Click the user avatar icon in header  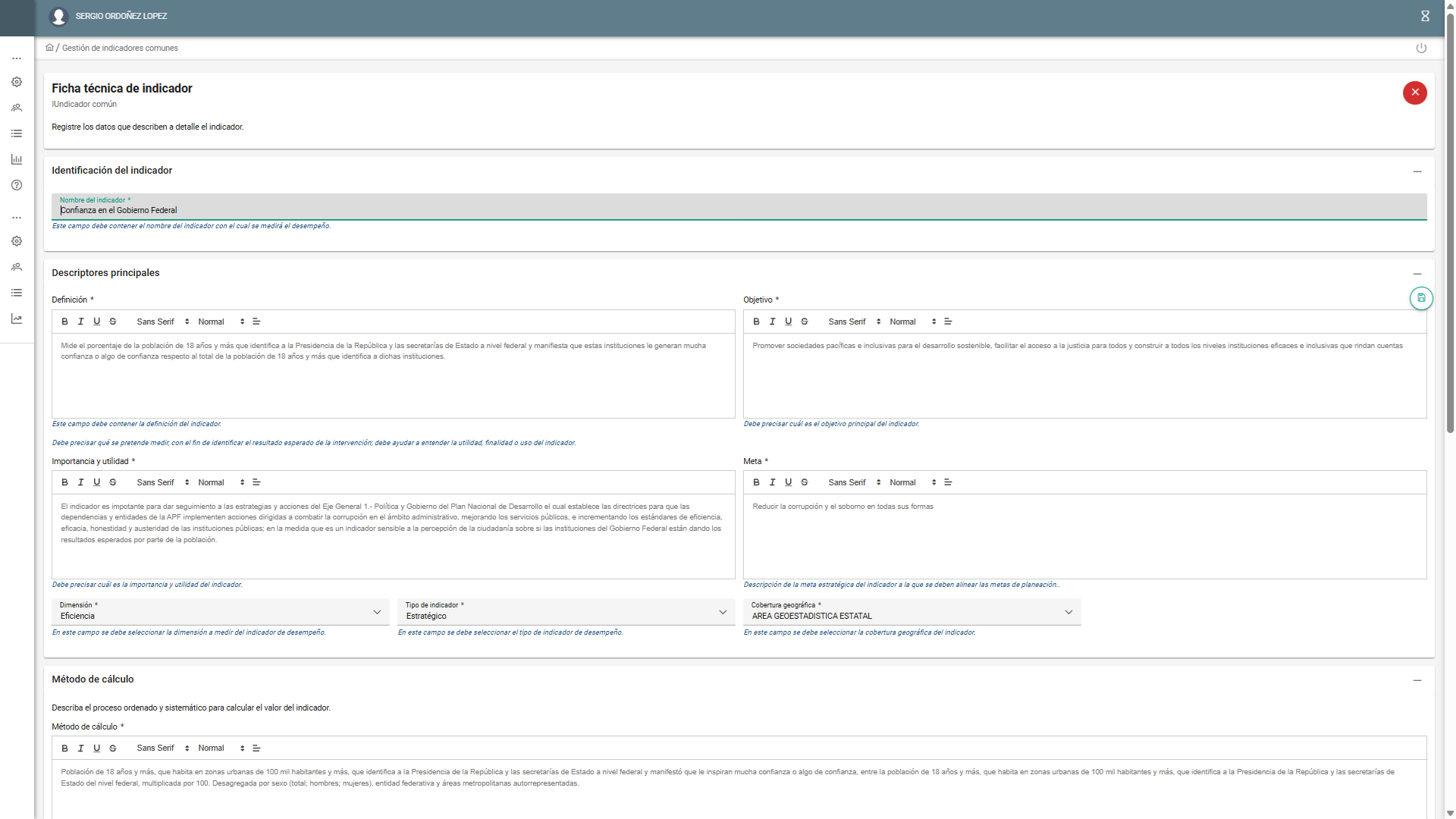pos(58,16)
